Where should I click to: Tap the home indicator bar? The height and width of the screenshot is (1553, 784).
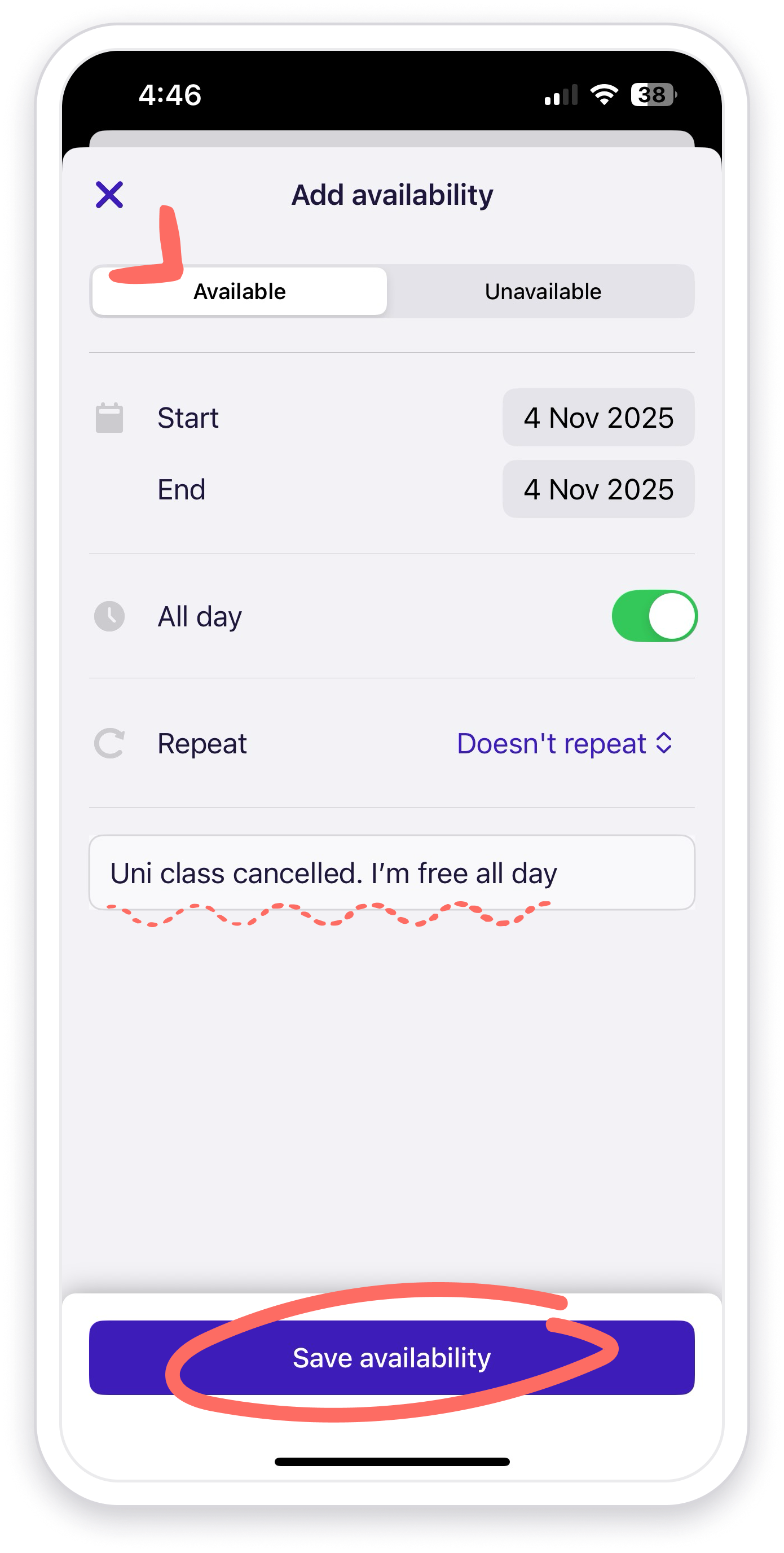coord(391,1462)
